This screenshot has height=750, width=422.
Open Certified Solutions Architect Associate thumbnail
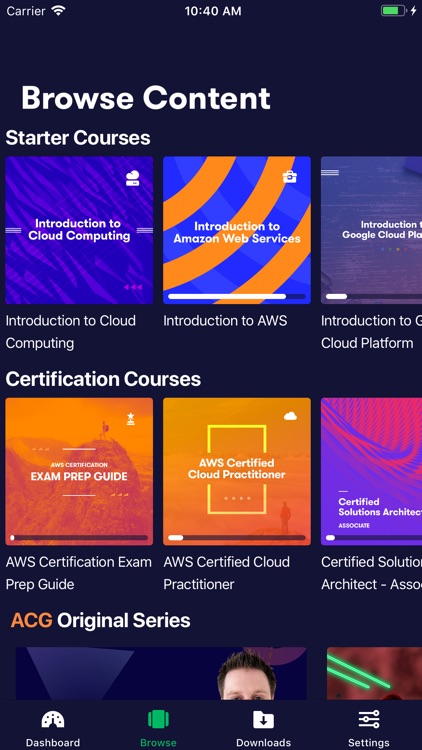(371, 472)
